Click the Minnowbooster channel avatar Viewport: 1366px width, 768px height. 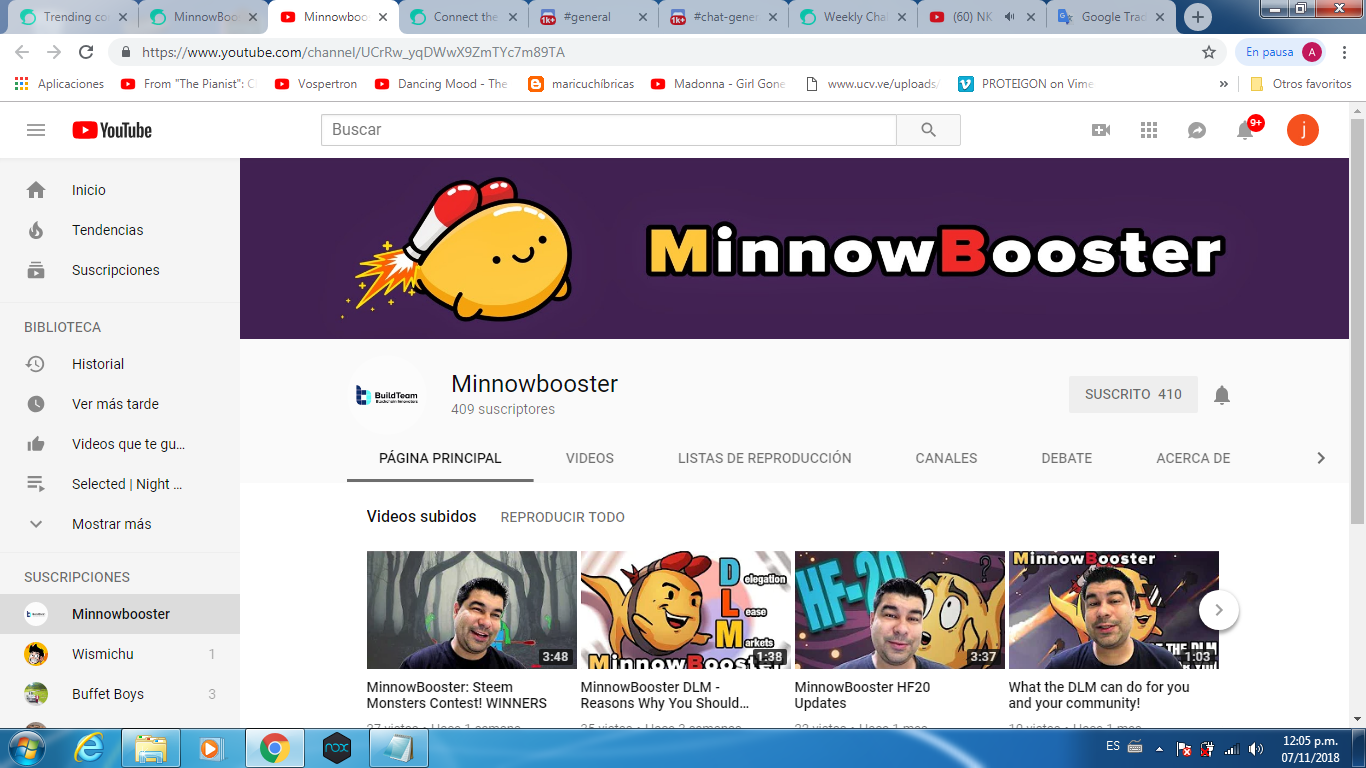[x=387, y=395]
